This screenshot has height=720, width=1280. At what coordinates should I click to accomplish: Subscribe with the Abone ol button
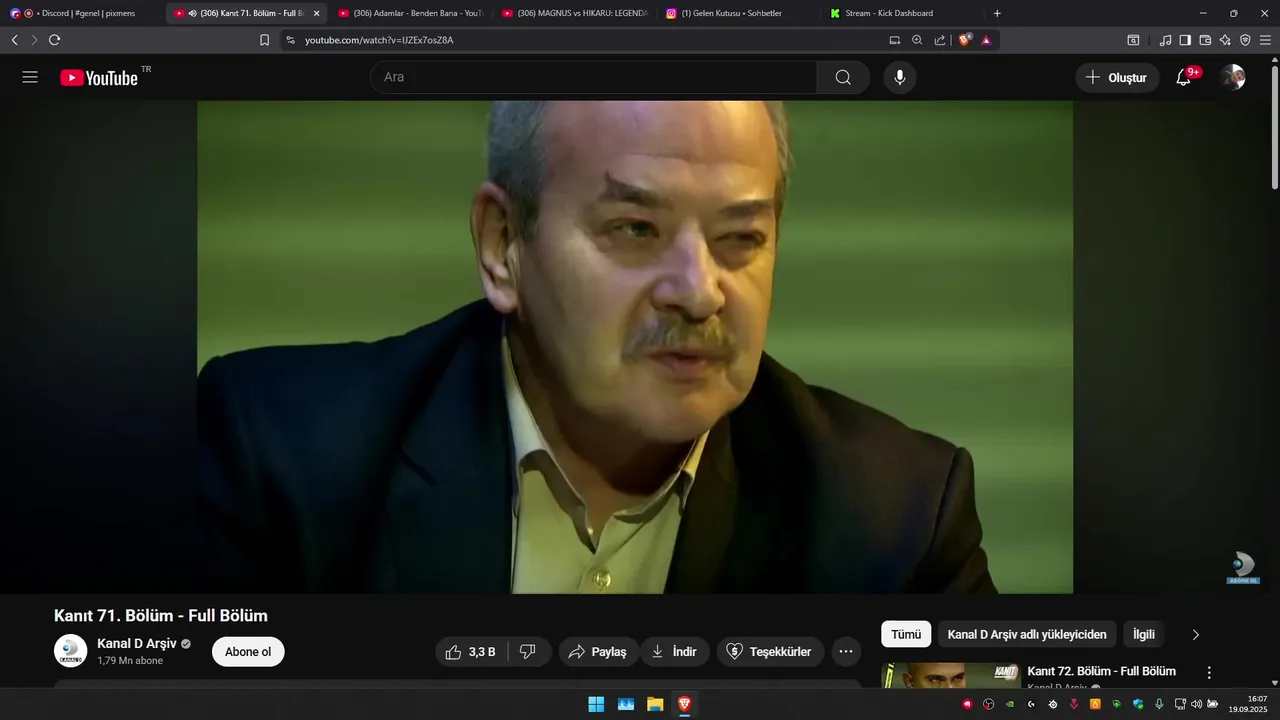pyautogui.click(x=248, y=652)
